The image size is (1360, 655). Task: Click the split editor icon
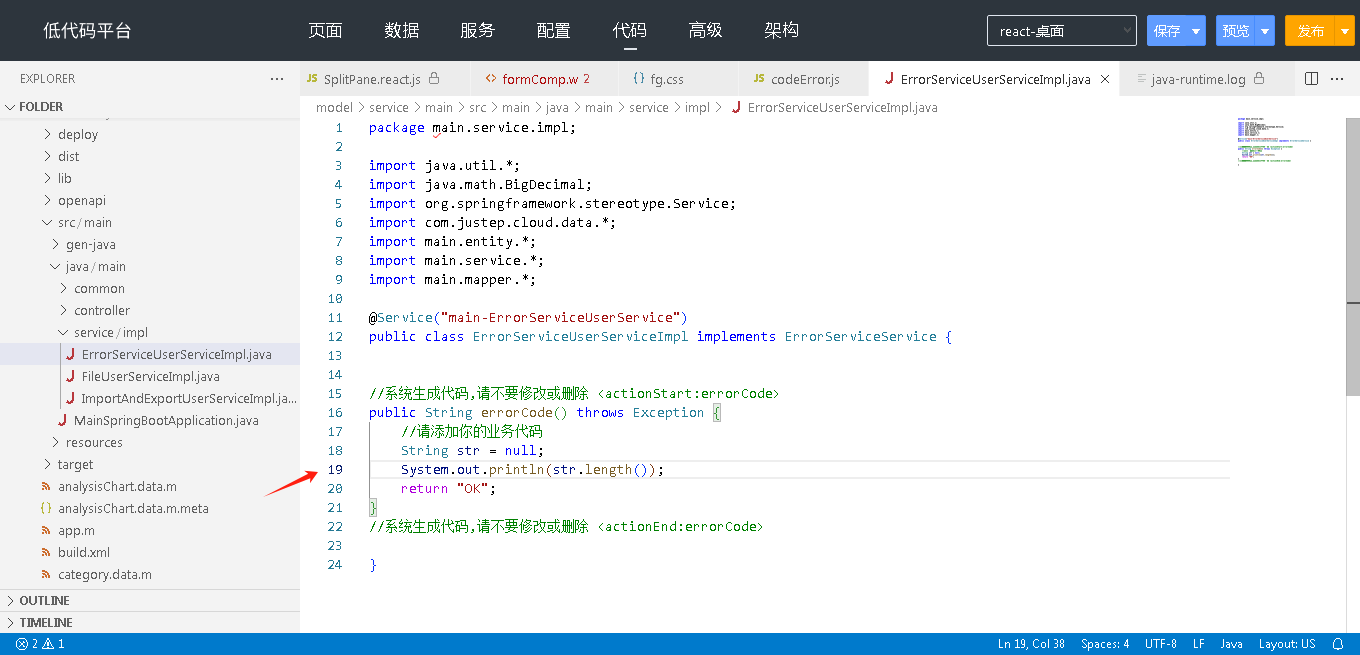click(x=1312, y=79)
